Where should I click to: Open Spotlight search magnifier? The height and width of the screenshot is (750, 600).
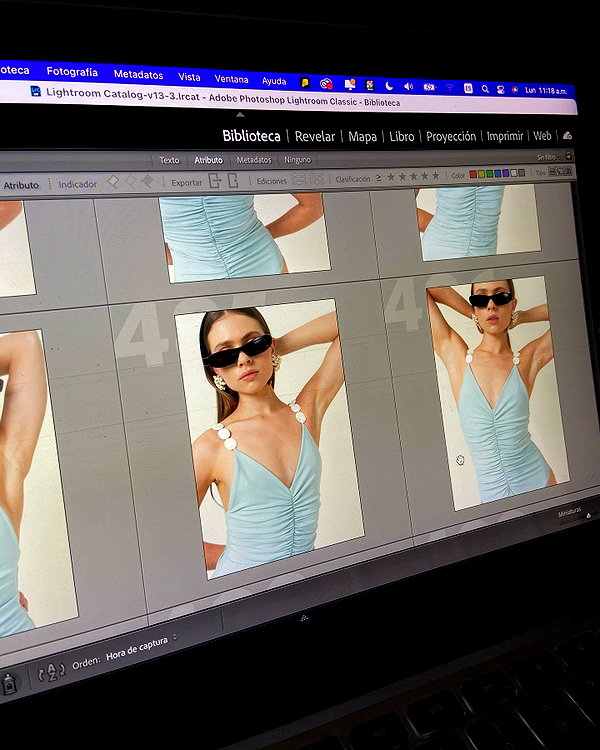pyautogui.click(x=485, y=88)
